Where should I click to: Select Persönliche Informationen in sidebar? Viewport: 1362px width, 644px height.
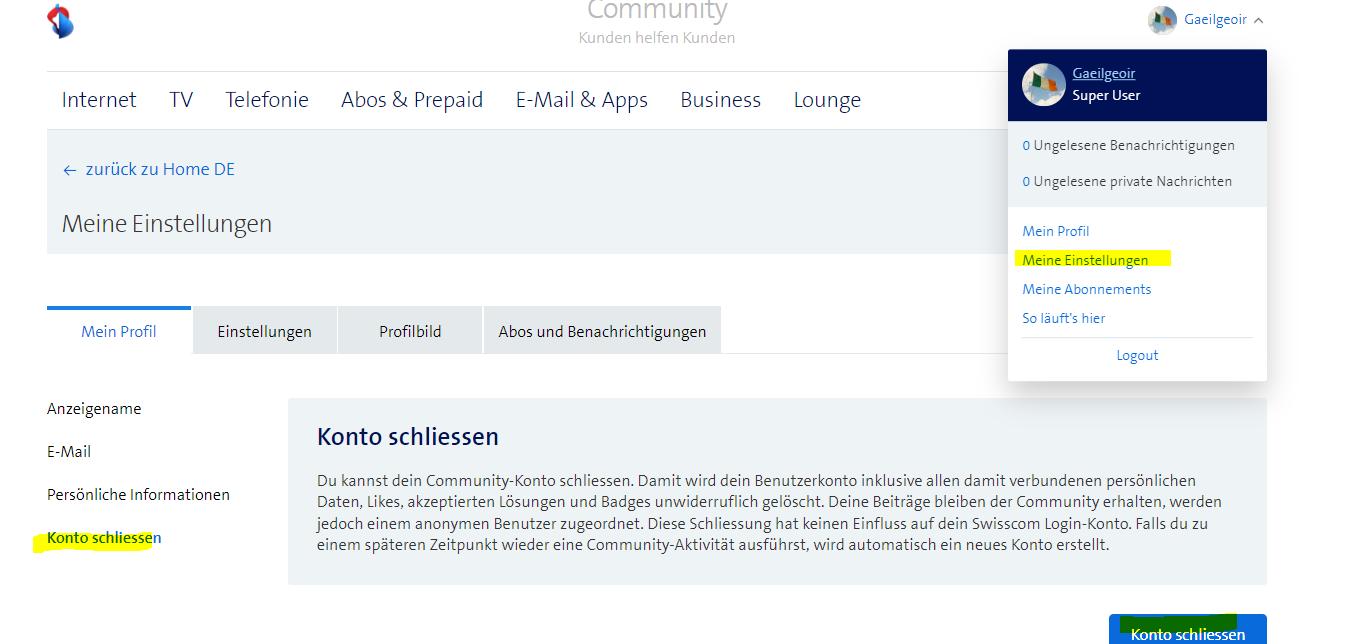tap(138, 495)
